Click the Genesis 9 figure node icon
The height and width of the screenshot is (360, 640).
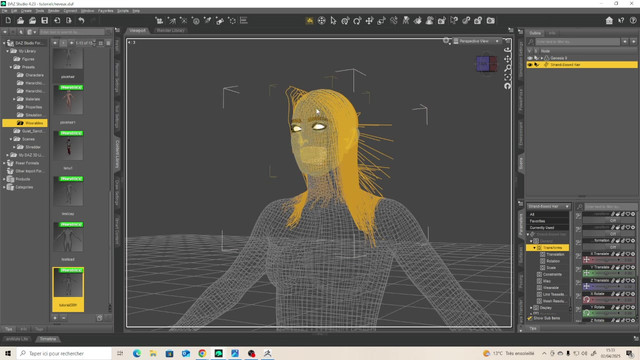pos(547,58)
